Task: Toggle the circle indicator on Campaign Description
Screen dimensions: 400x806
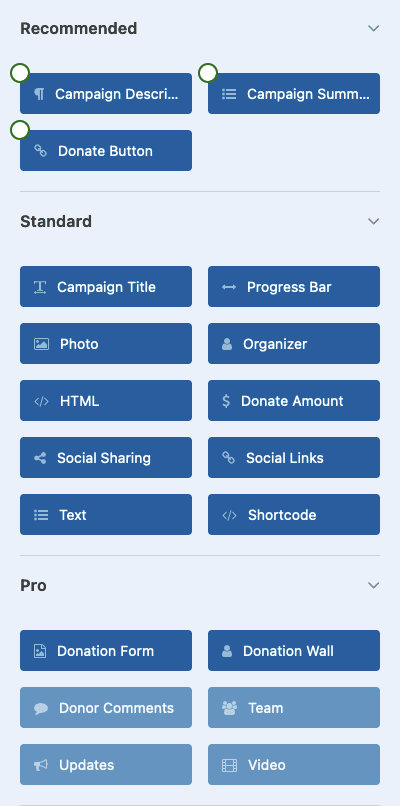Action: (20, 73)
